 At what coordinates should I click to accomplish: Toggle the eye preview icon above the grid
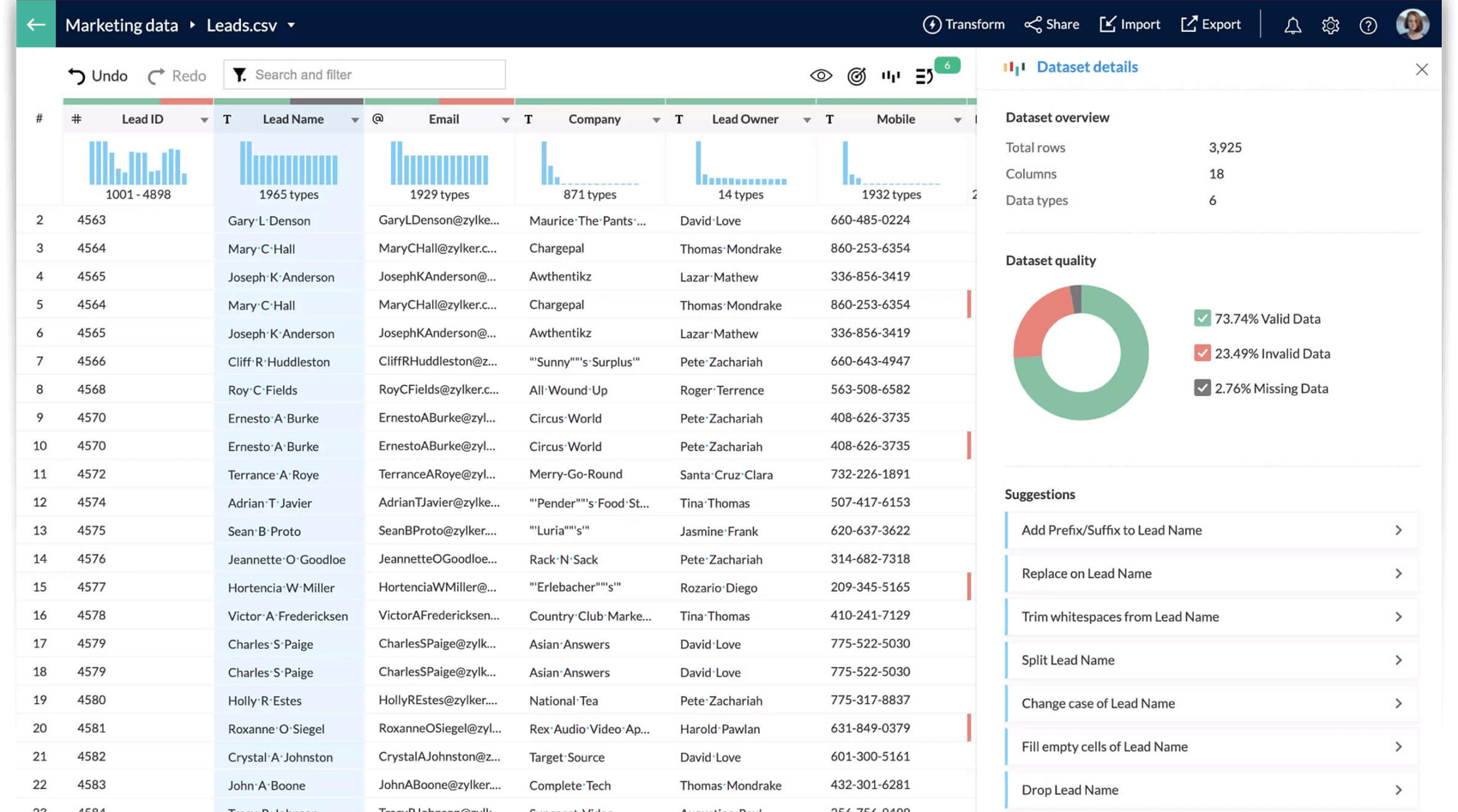(x=821, y=75)
